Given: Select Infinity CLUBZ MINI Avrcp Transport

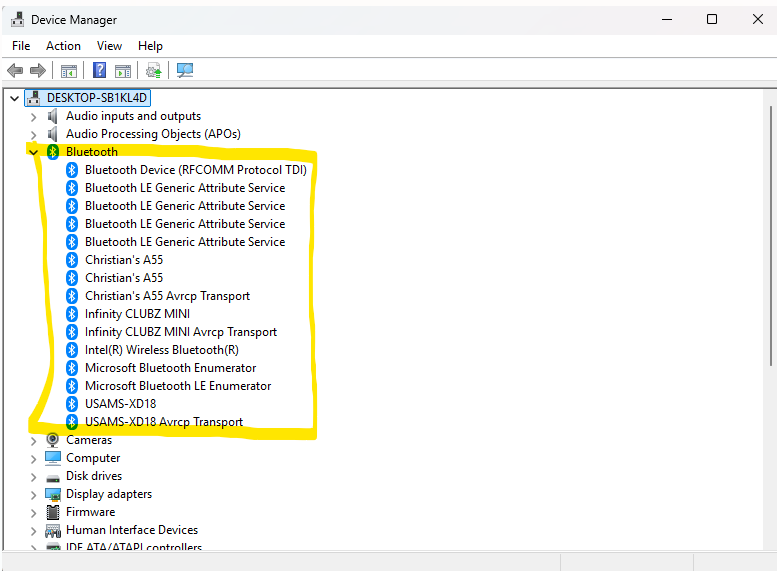Looking at the screenshot, I should point(181,332).
